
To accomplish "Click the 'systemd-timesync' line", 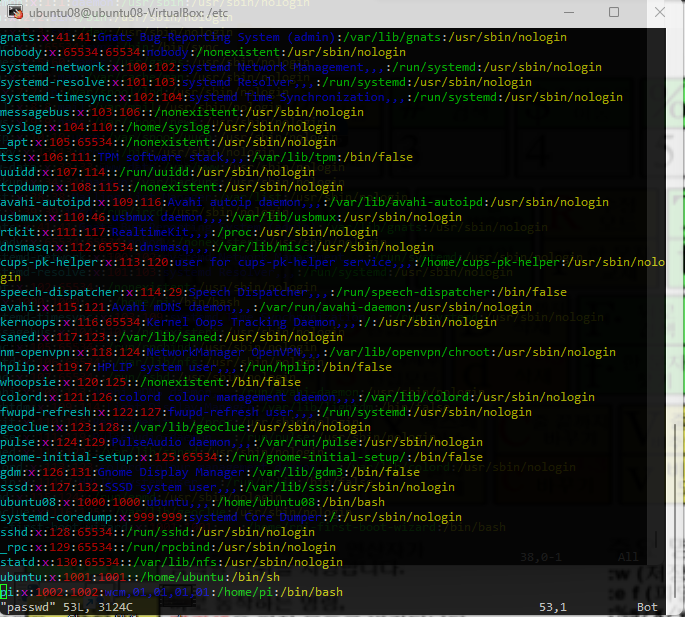I will pos(311,97).
